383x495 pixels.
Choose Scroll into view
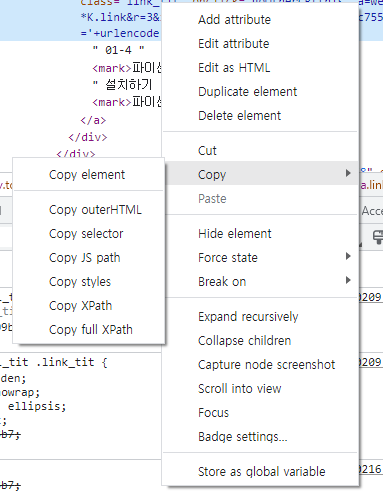tap(260, 389)
